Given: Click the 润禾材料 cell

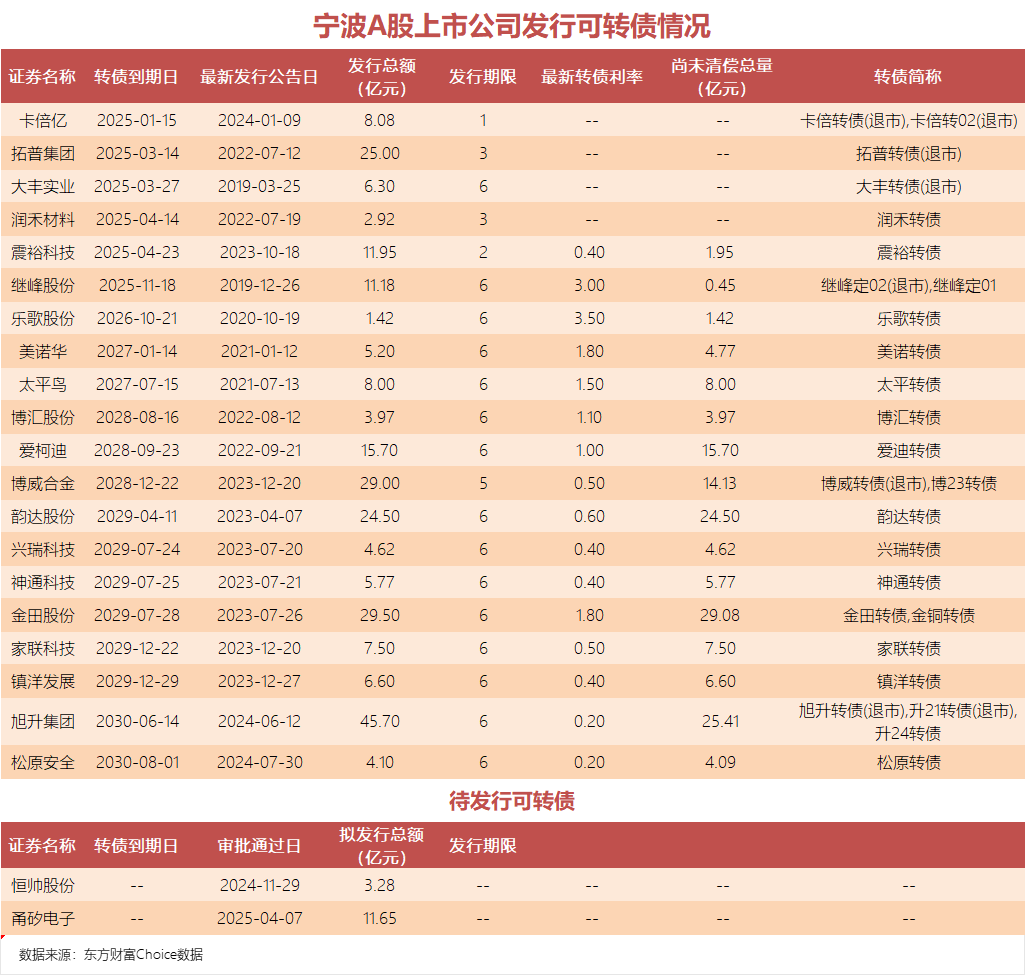Looking at the screenshot, I should coord(42,220).
